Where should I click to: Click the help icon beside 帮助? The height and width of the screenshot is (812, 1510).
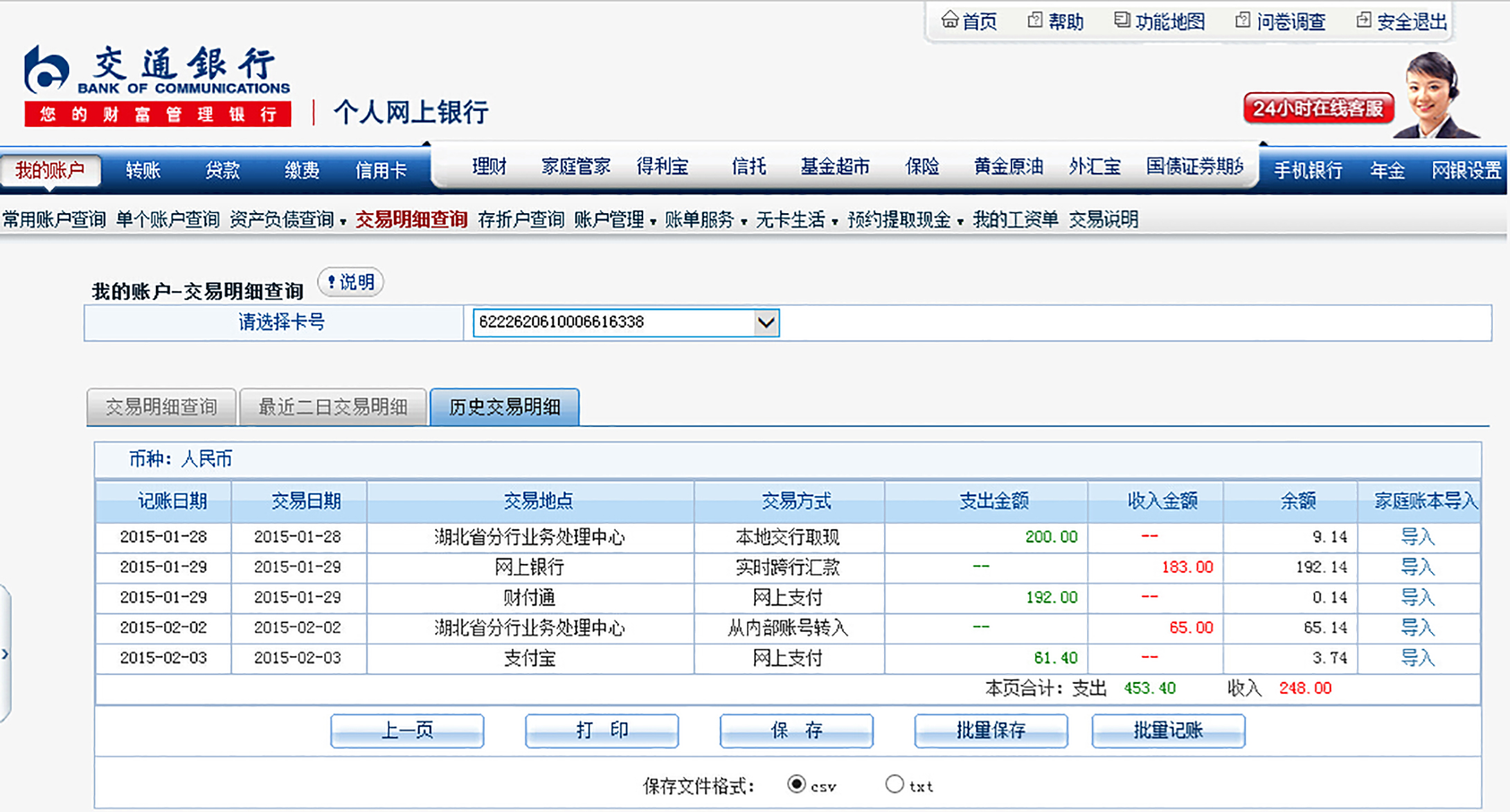click(1034, 20)
